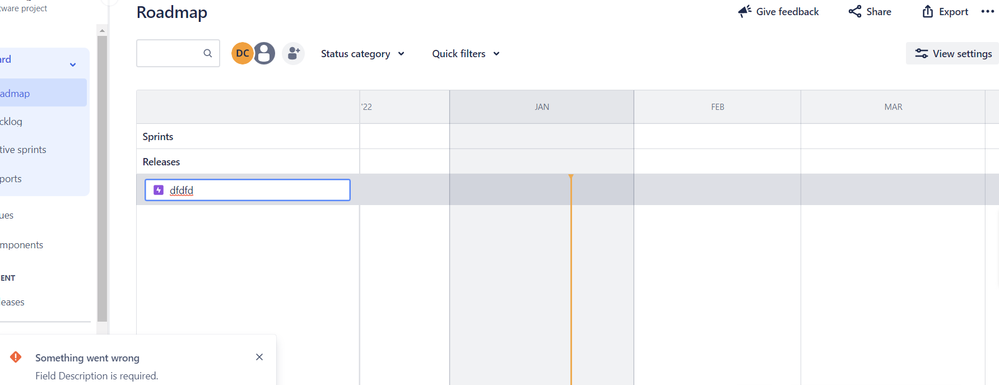Viewport: 999px width, 385px height.
Task: Open the Quick filters dropdown
Action: point(466,54)
